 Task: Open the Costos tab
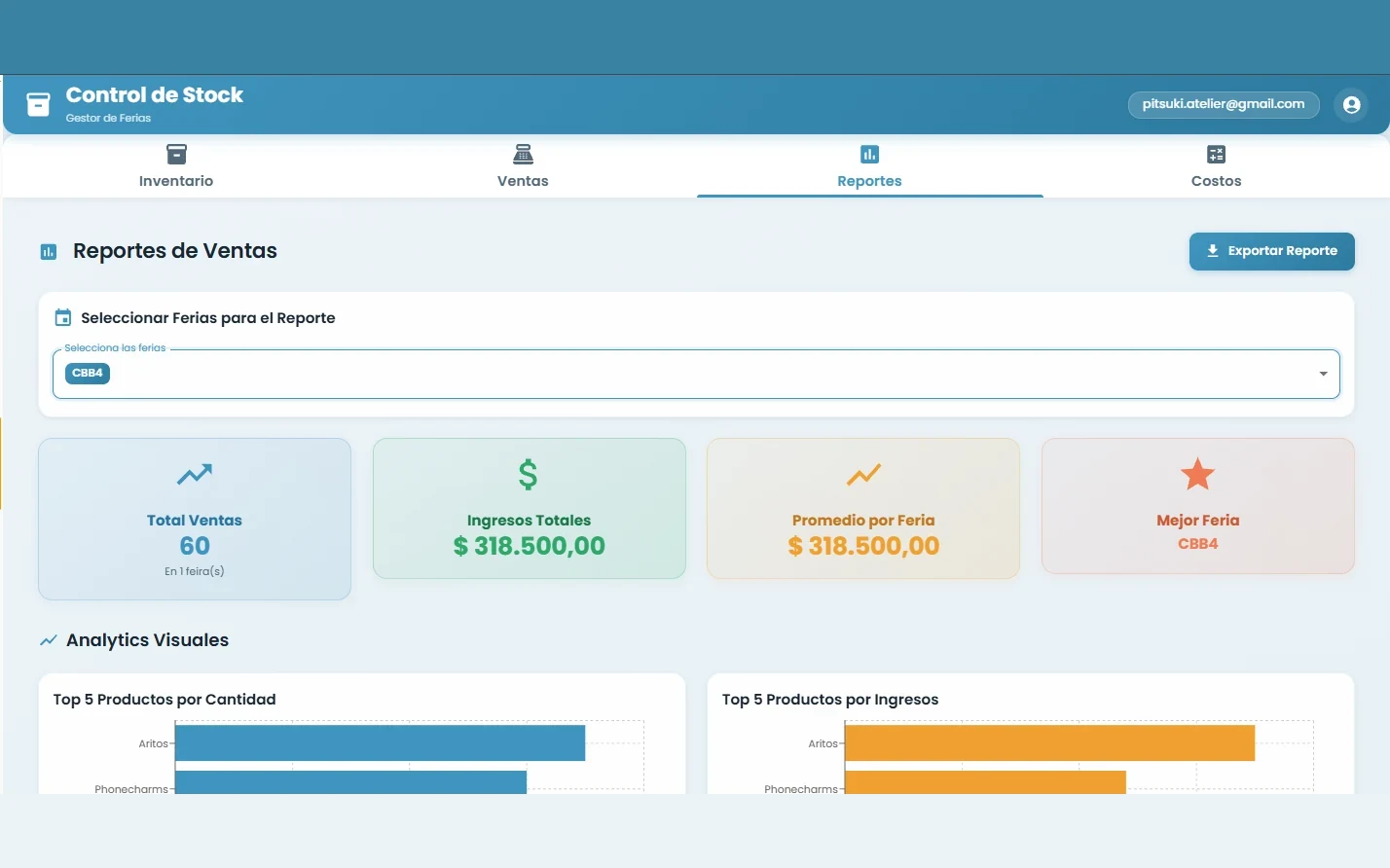pos(1216,166)
